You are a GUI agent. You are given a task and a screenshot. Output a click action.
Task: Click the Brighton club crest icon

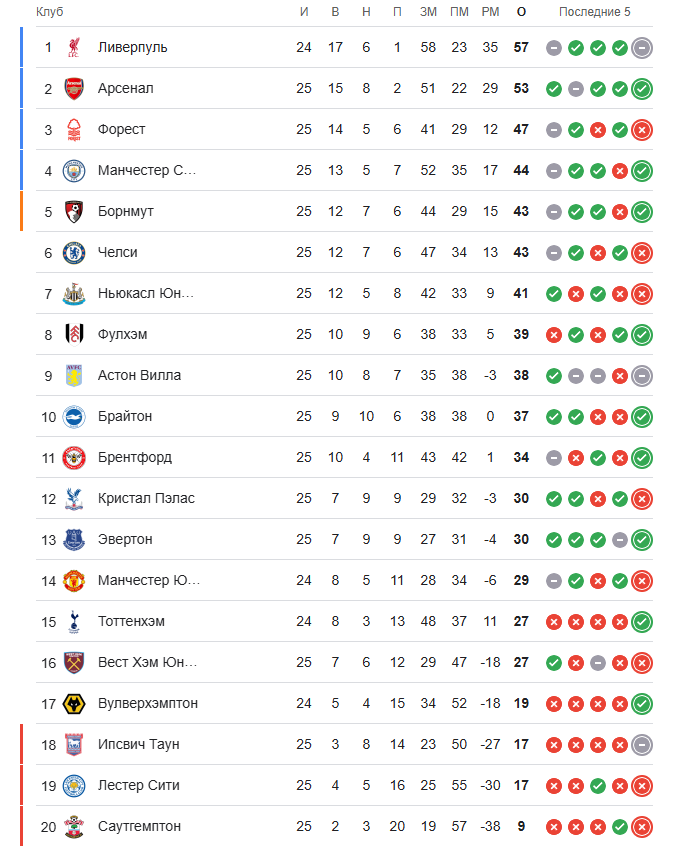[x=75, y=416]
